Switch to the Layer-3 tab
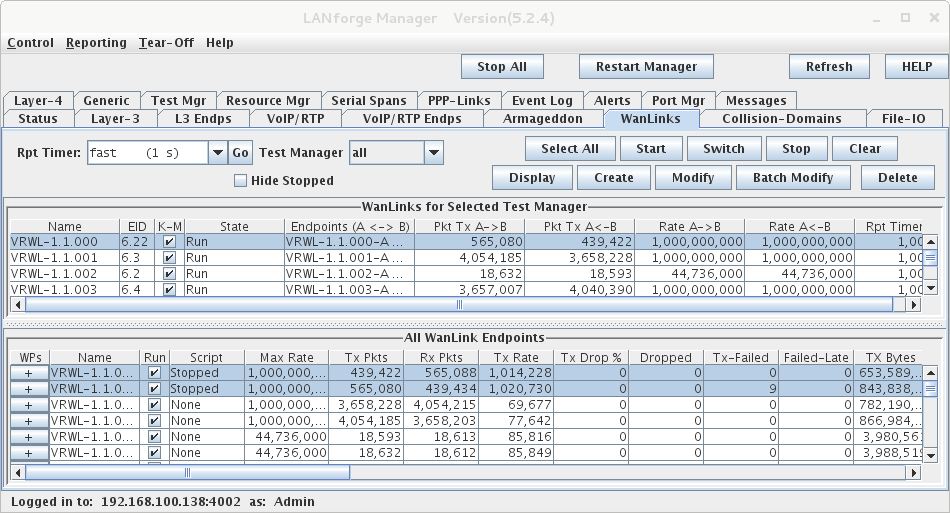 coord(115,119)
